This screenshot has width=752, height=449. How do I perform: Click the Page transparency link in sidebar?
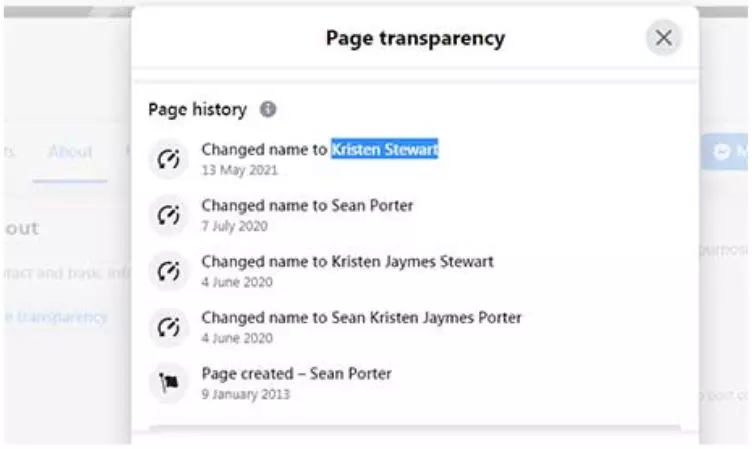tap(55, 317)
